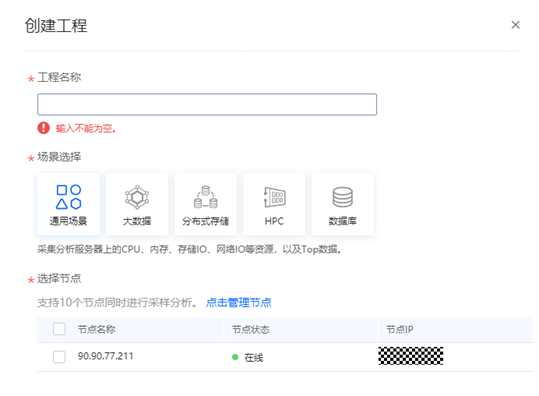Tick the select-all checkbox beside 节点名称
The height and width of the screenshot is (396, 539).
click(59, 329)
